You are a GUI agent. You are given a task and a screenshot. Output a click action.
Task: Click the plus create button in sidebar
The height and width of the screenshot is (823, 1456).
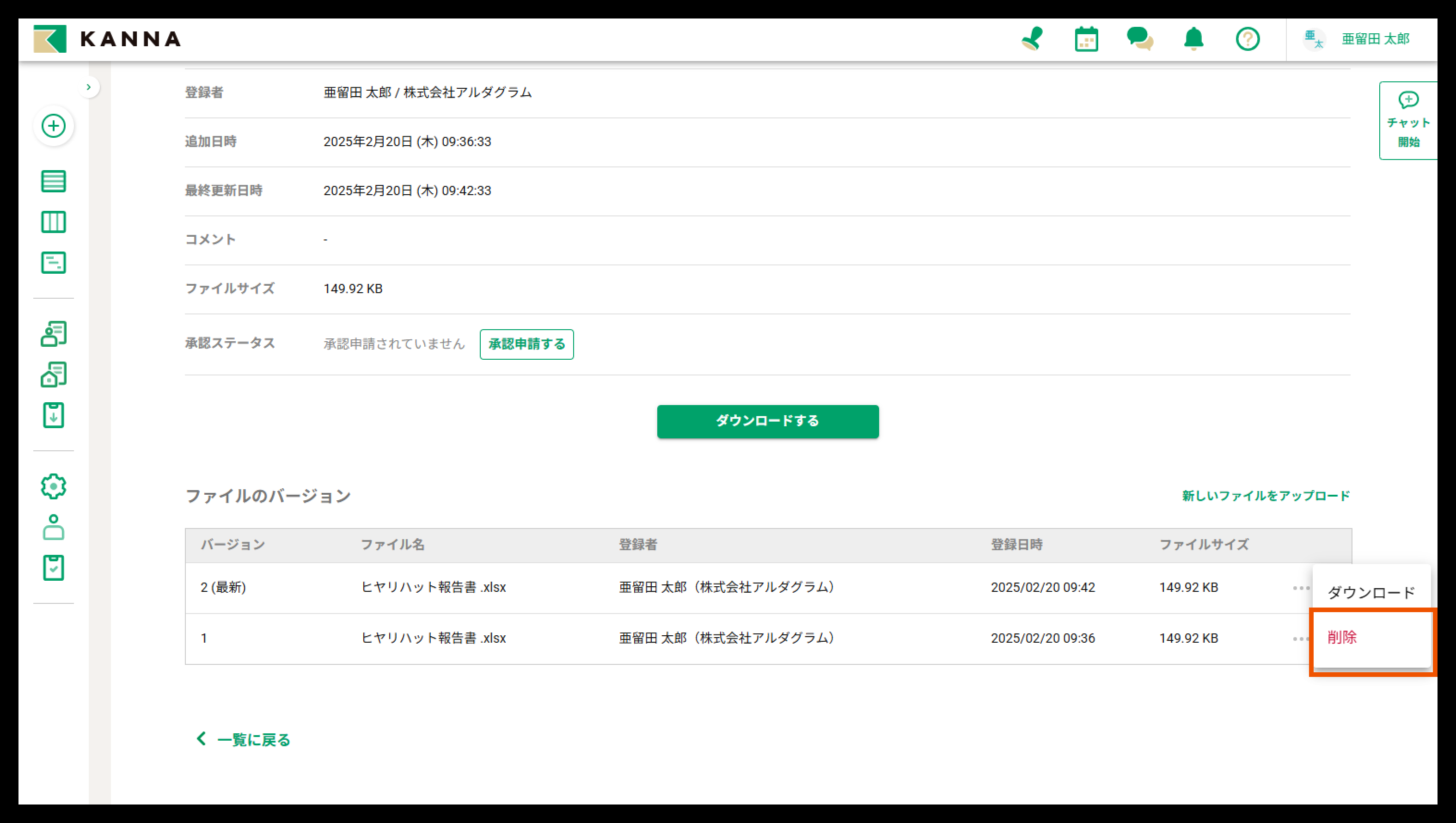point(54,125)
